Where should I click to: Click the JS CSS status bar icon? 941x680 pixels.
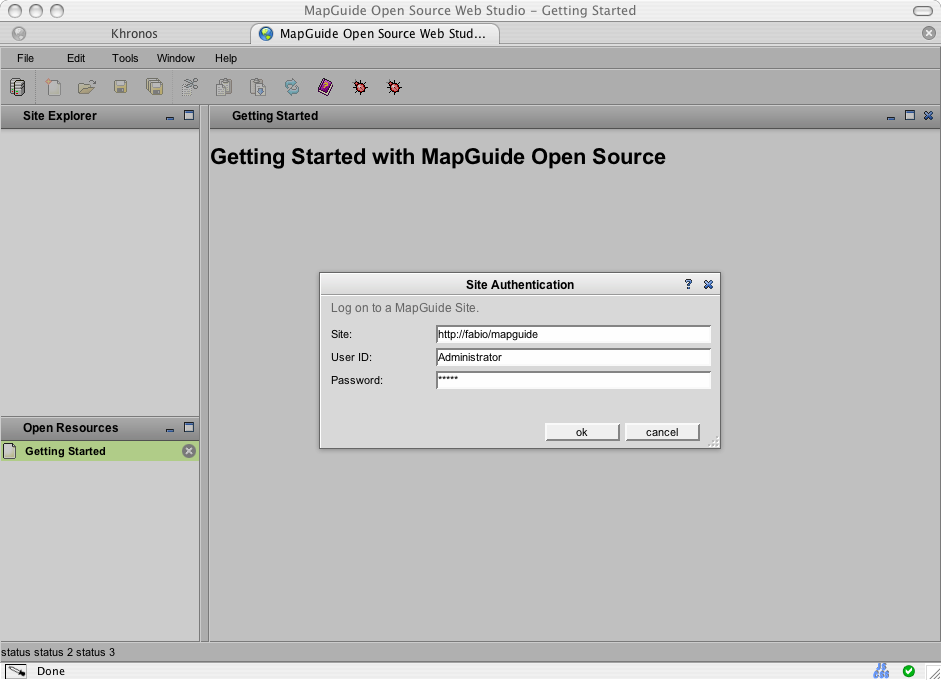881,671
